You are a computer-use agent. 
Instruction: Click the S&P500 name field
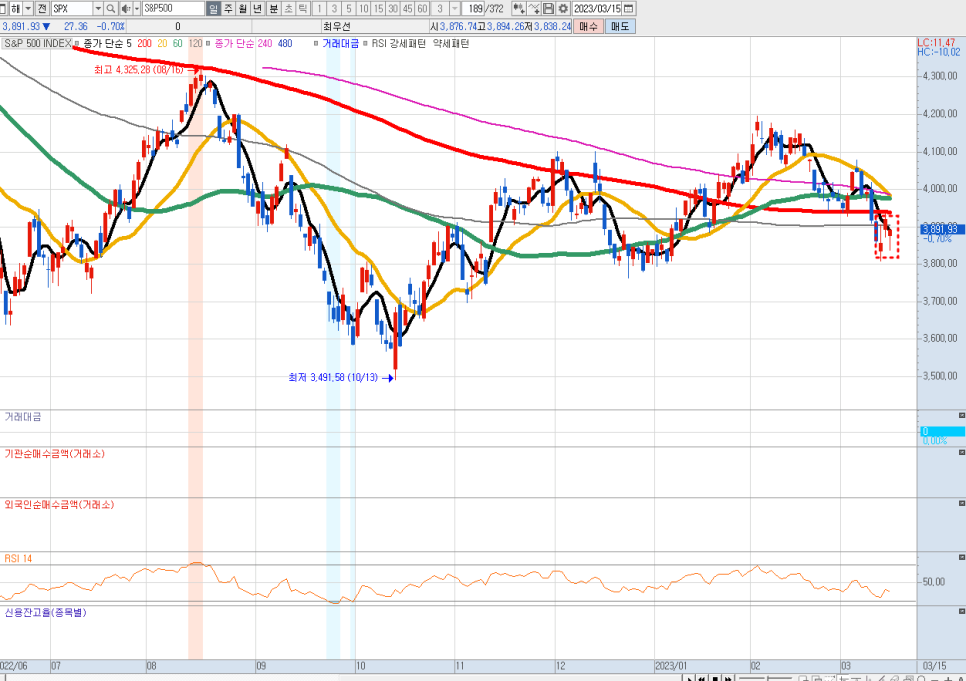click(x=173, y=9)
